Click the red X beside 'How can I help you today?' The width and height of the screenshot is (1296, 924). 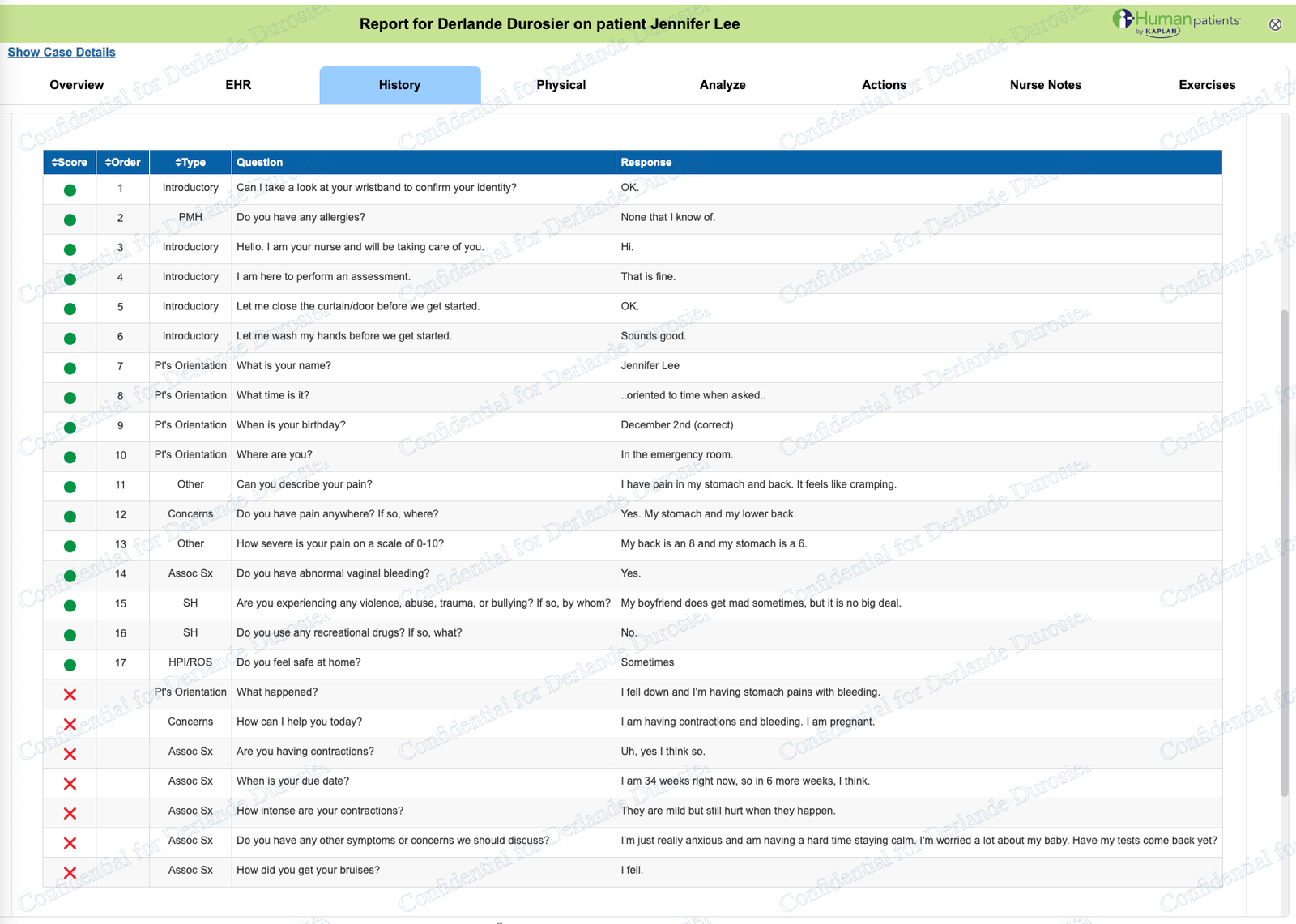tap(70, 724)
